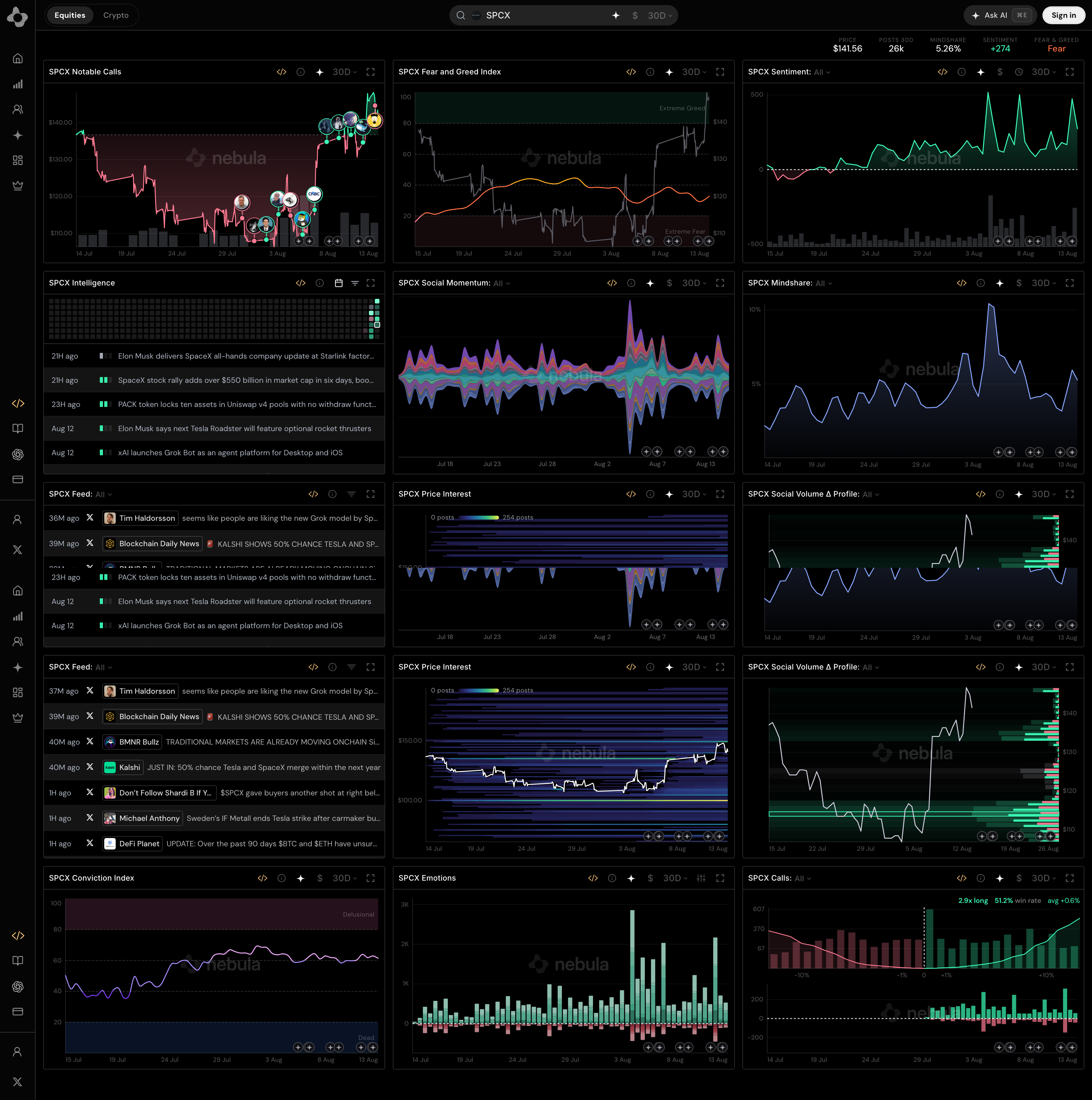Open embed code for SPCX Calls panel
This screenshot has width=1092, height=1100.
pyautogui.click(x=962, y=878)
